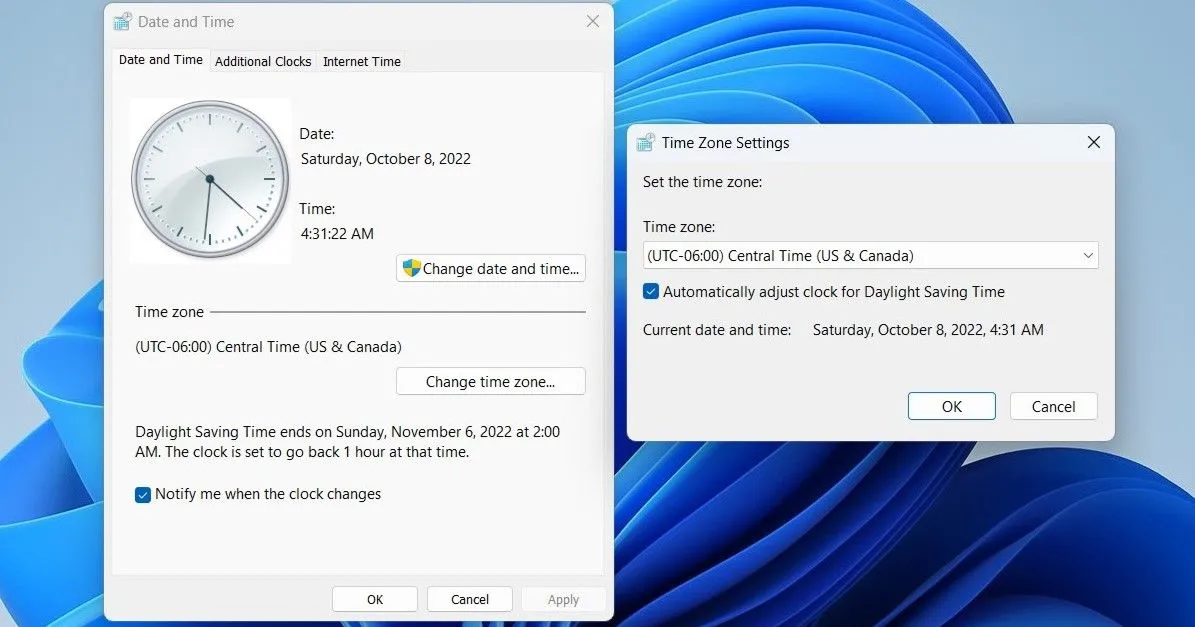Click Cancel in the Date and Time window
1195x627 pixels.
pos(469,600)
